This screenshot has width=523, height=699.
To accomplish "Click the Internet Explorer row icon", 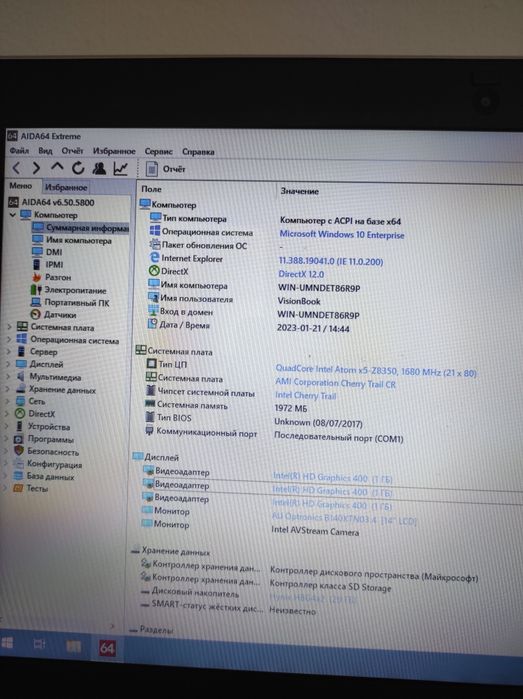I will 154,257.
